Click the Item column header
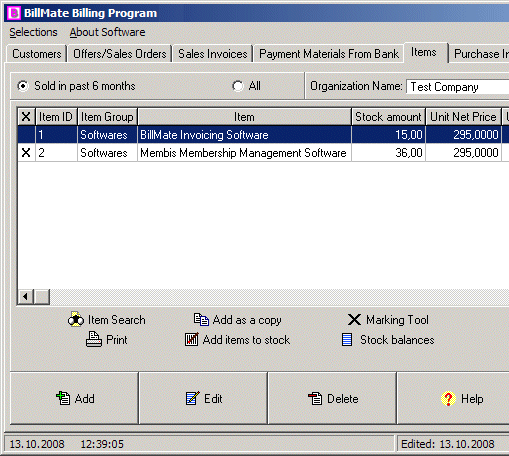Image resolution: width=509 pixels, height=456 pixels. [244, 117]
